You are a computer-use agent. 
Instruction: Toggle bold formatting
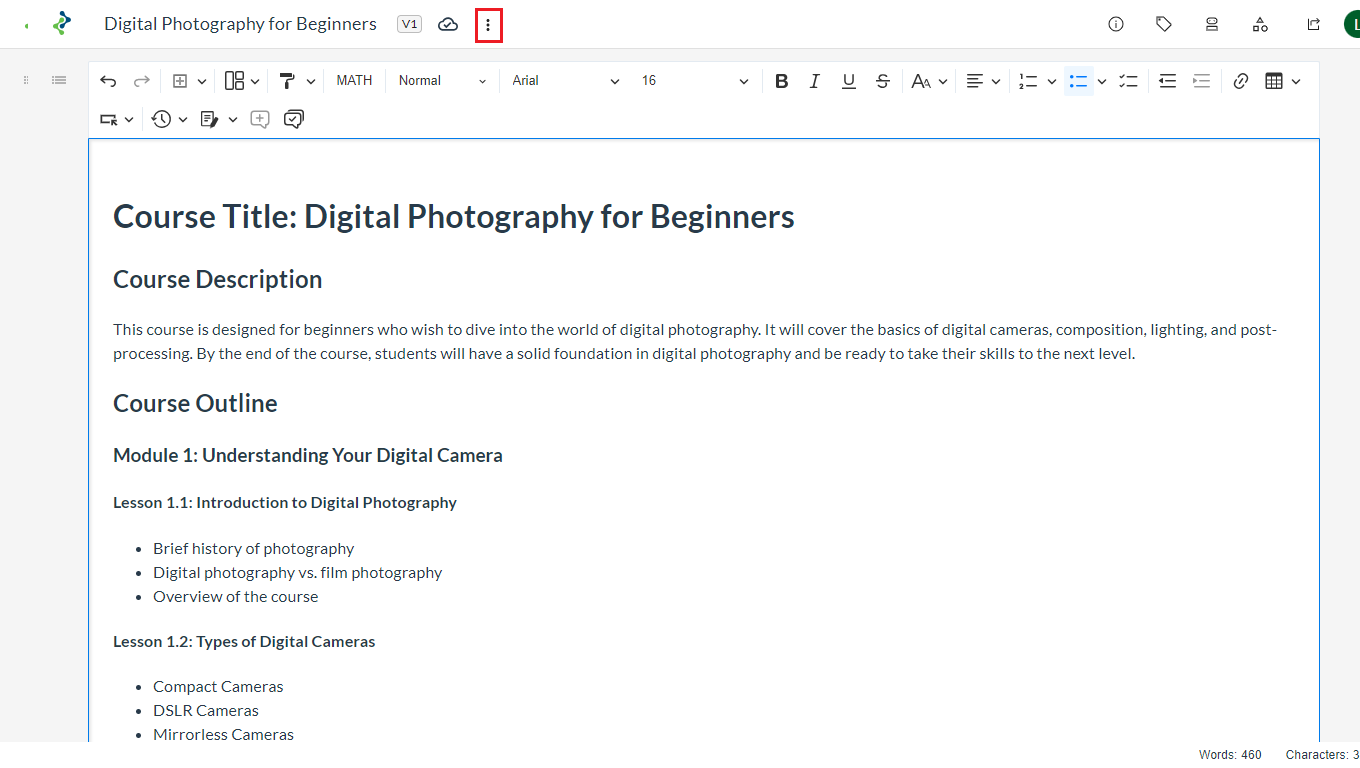pyautogui.click(x=782, y=81)
